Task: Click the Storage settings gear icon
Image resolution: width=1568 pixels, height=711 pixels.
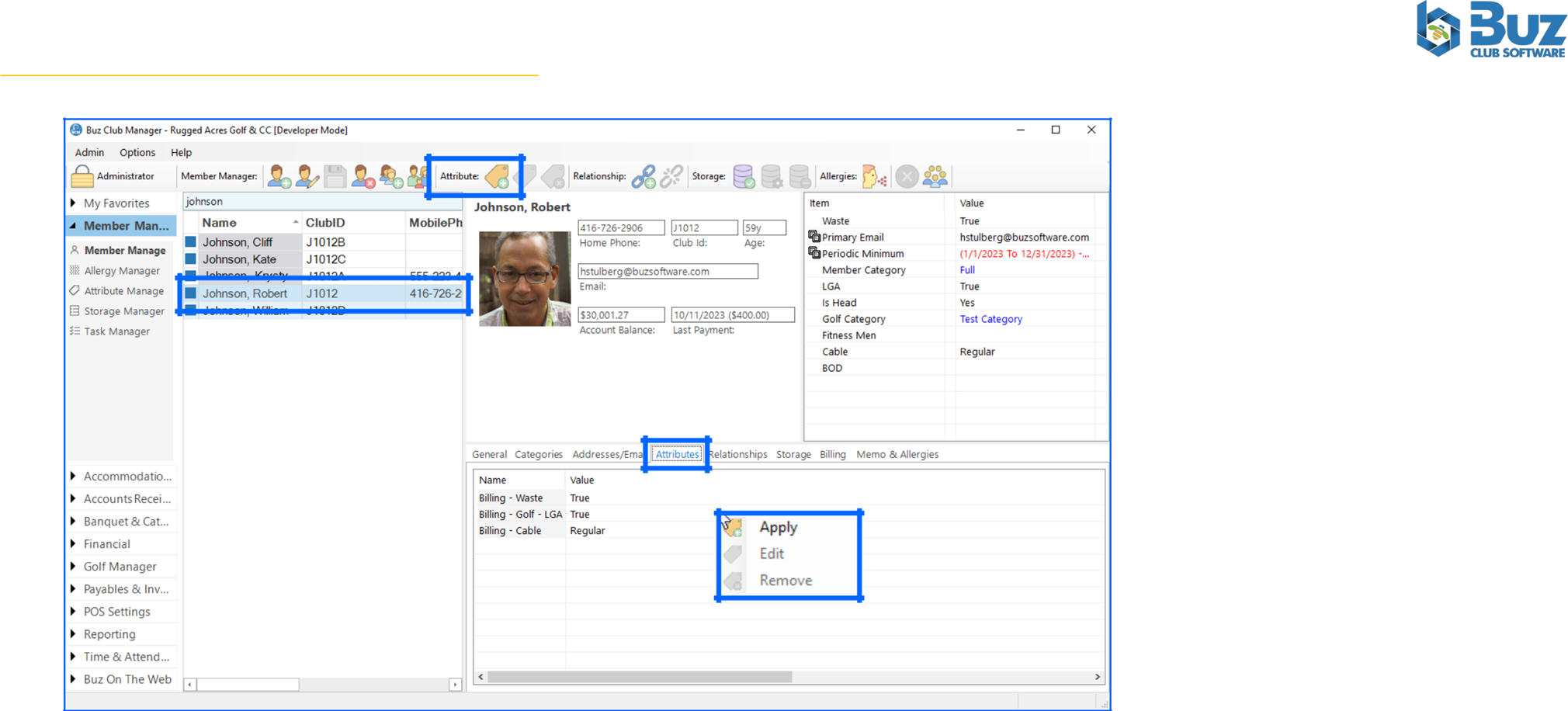Action: (x=772, y=176)
